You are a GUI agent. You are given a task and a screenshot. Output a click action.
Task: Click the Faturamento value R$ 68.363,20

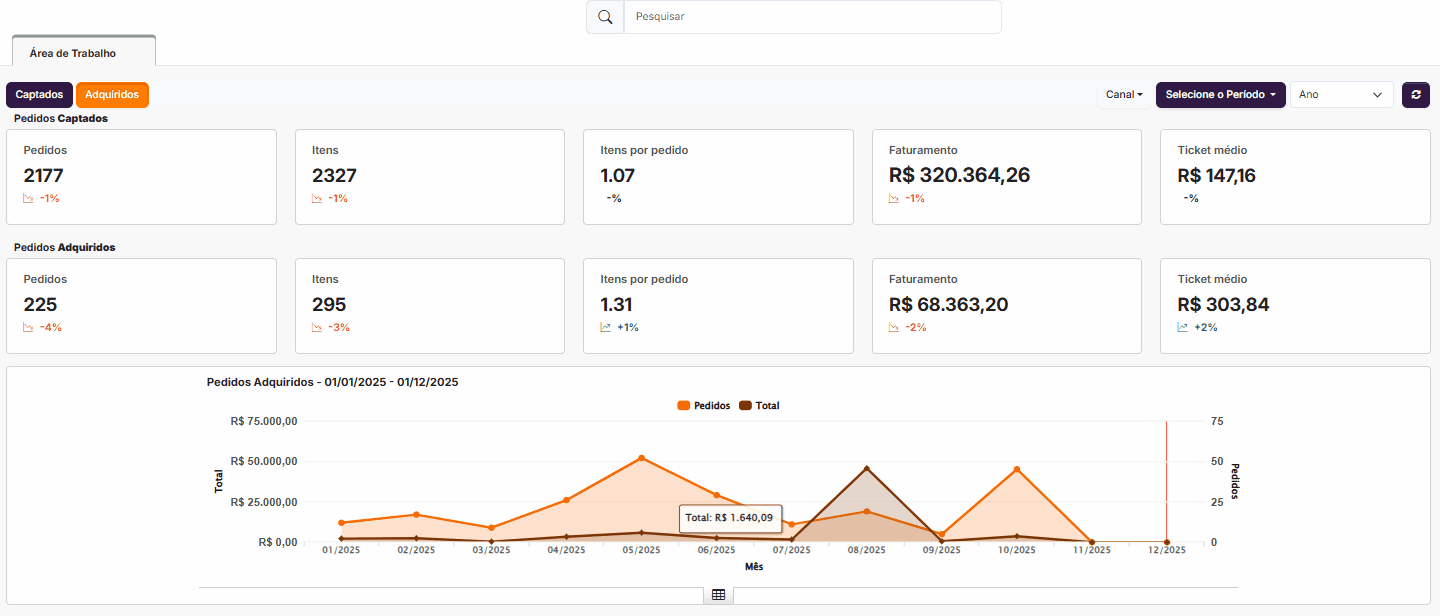coord(949,305)
